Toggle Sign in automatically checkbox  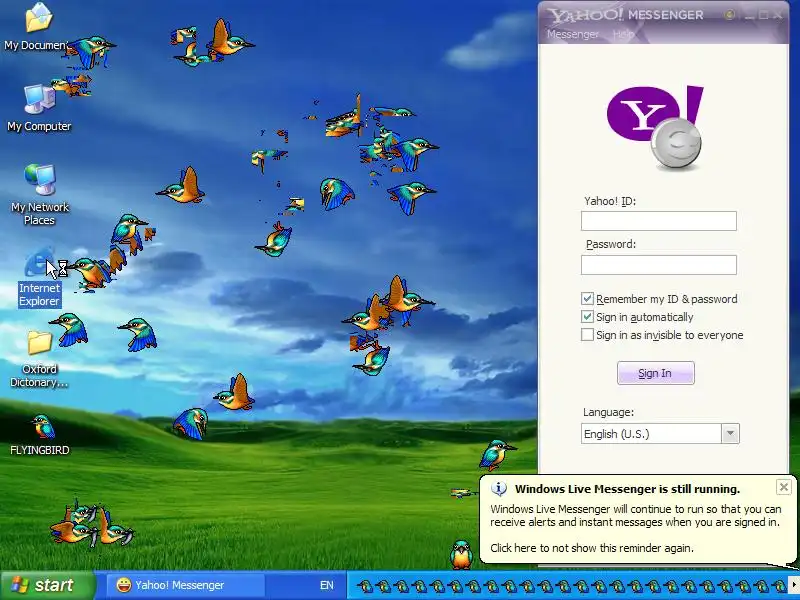click(587, 317)
